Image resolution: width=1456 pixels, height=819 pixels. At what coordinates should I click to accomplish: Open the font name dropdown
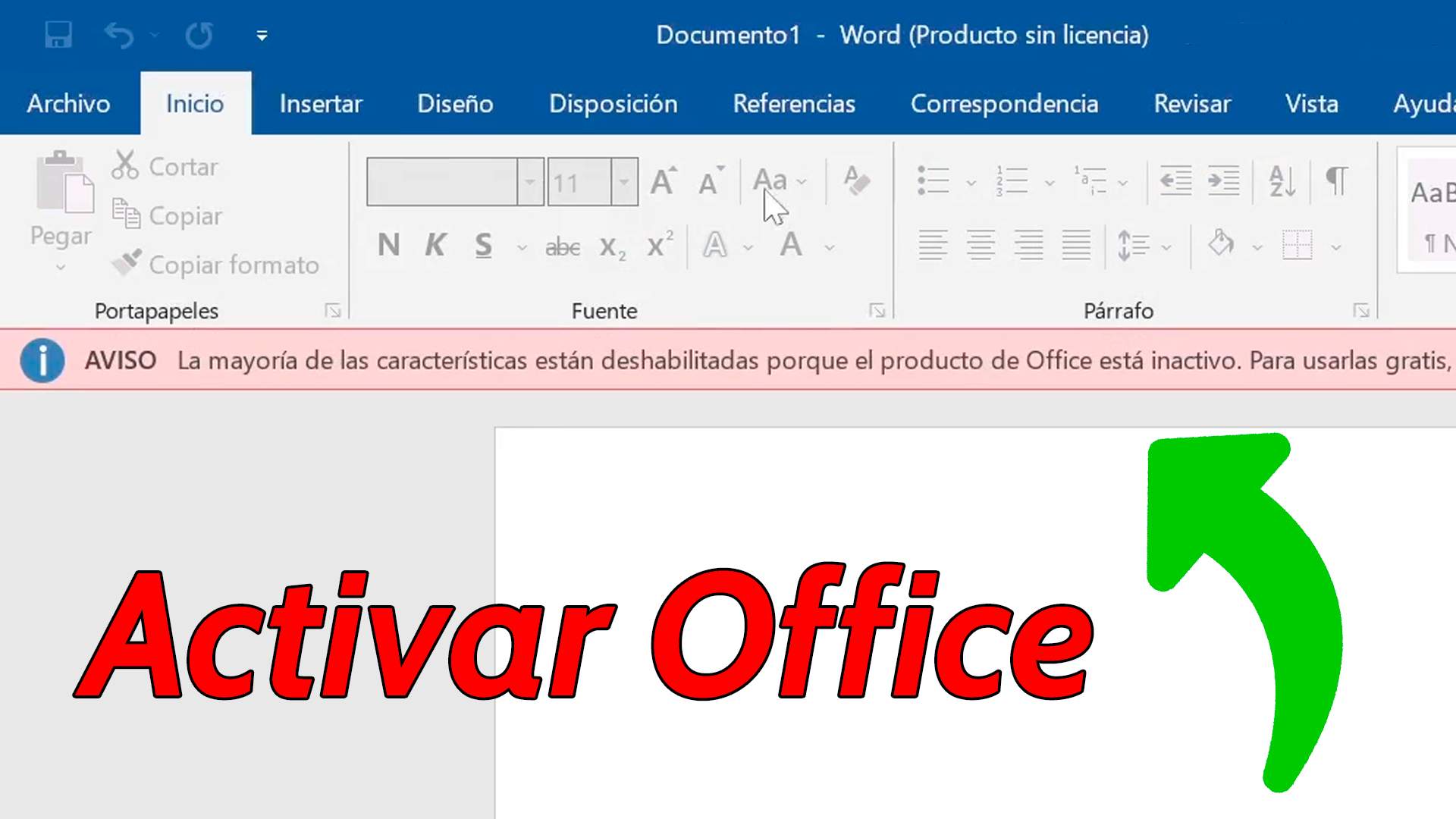point(529,181)
